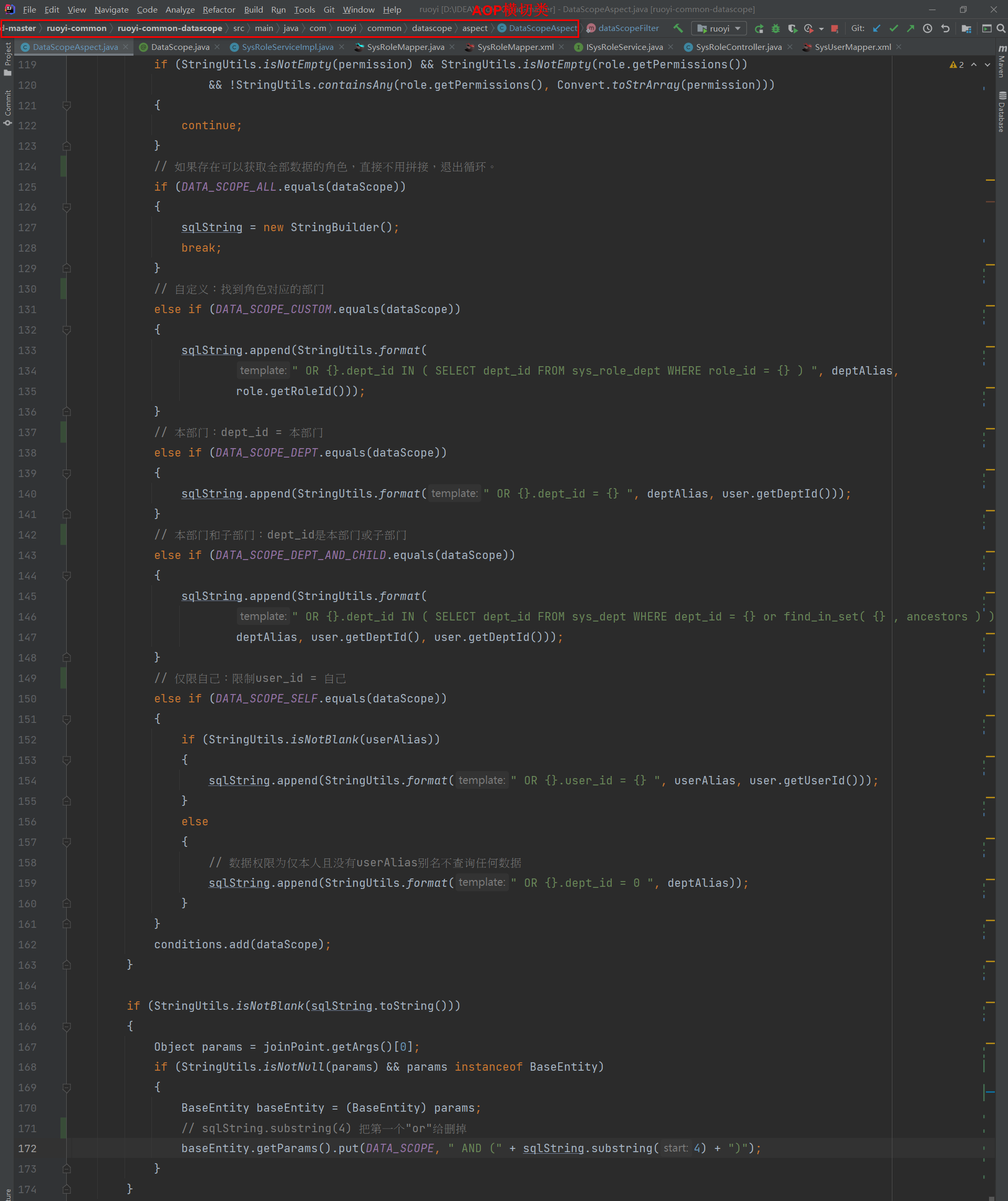Close the DataScopeAspect.java tab
This screenshot has width=1008, height=1201.
point(125,47)
